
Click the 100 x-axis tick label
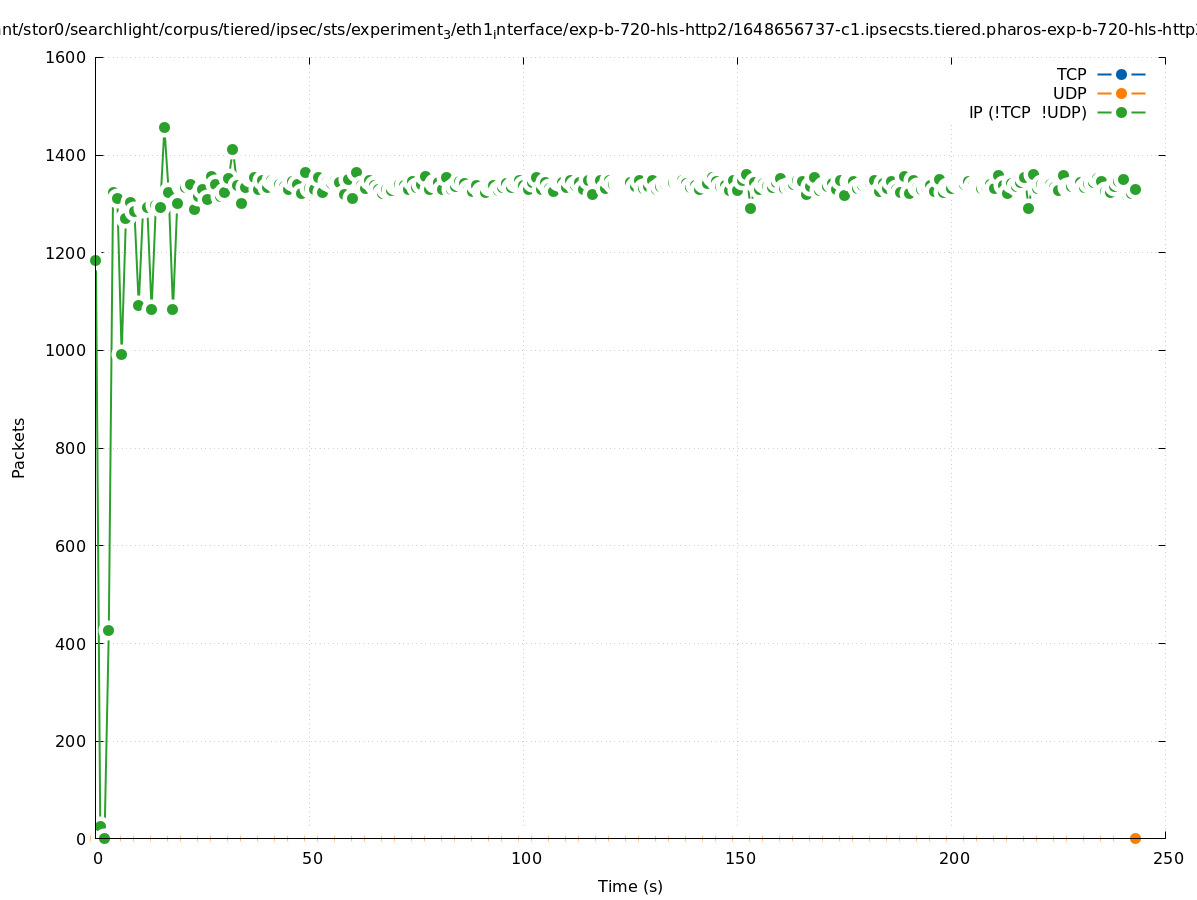tap(525, 858)
